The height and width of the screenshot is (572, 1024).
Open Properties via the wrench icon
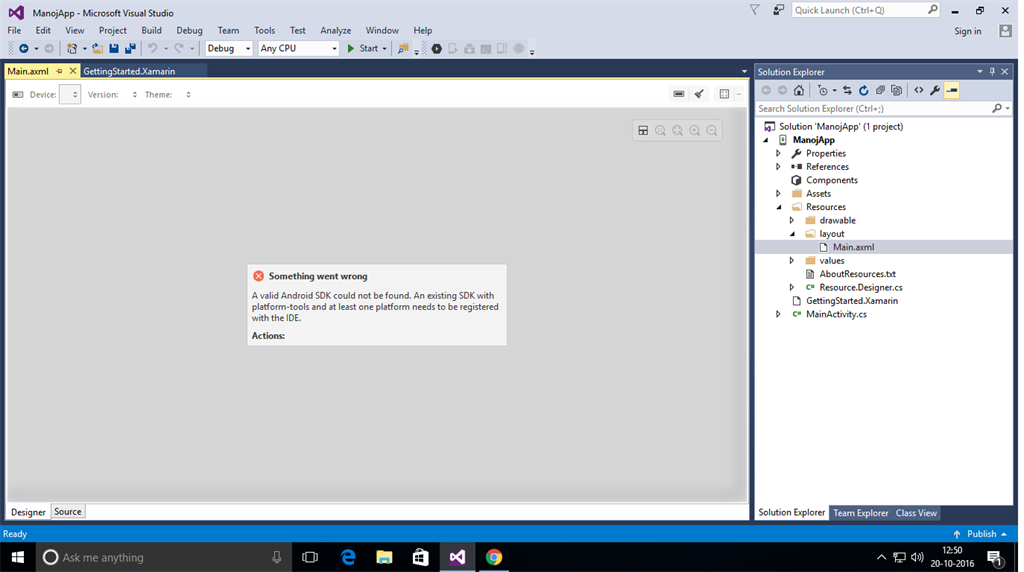[x=935, y=90]
